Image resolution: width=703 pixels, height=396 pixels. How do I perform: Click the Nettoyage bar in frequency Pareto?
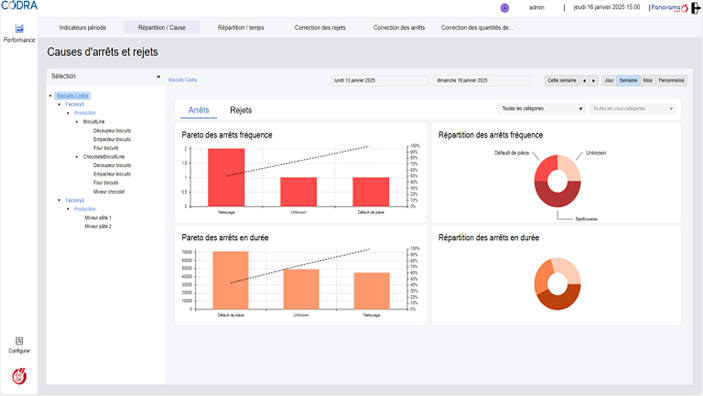point(226,178)
